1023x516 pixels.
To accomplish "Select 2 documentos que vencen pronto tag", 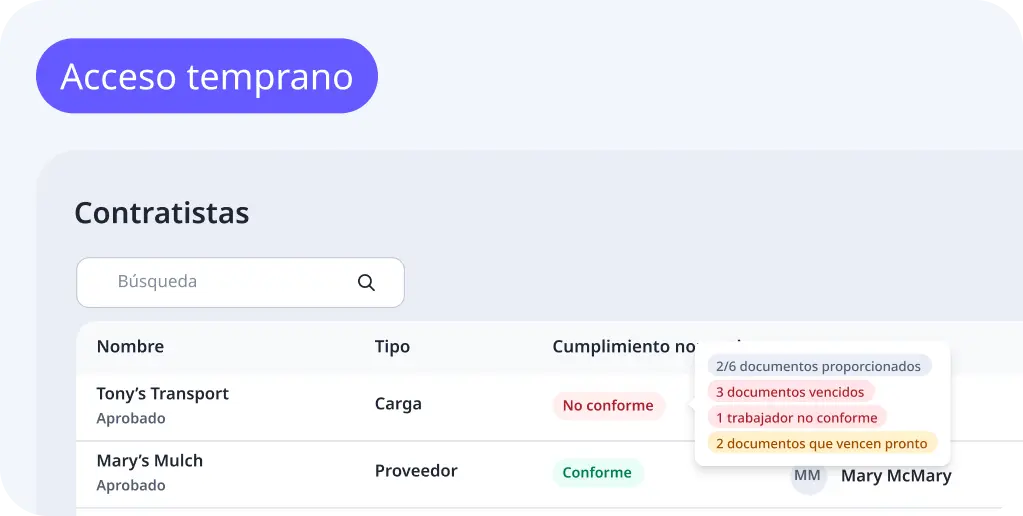I will 821,444.
